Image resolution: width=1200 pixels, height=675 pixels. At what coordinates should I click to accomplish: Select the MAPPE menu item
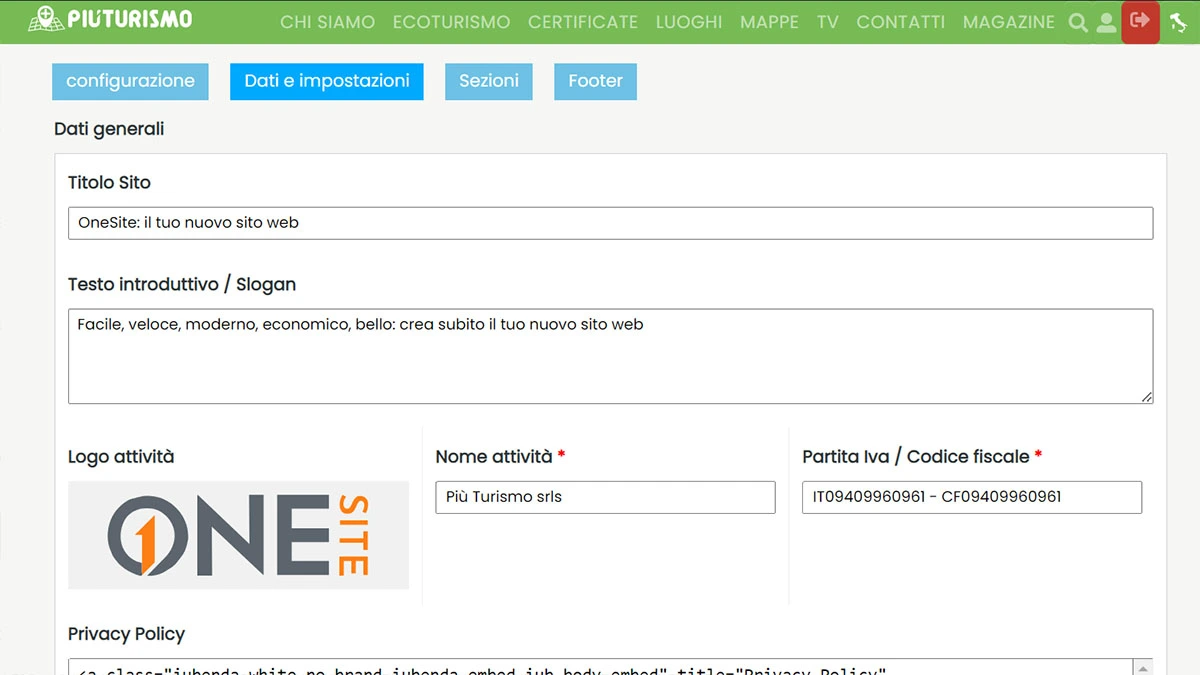coord(769,22)
